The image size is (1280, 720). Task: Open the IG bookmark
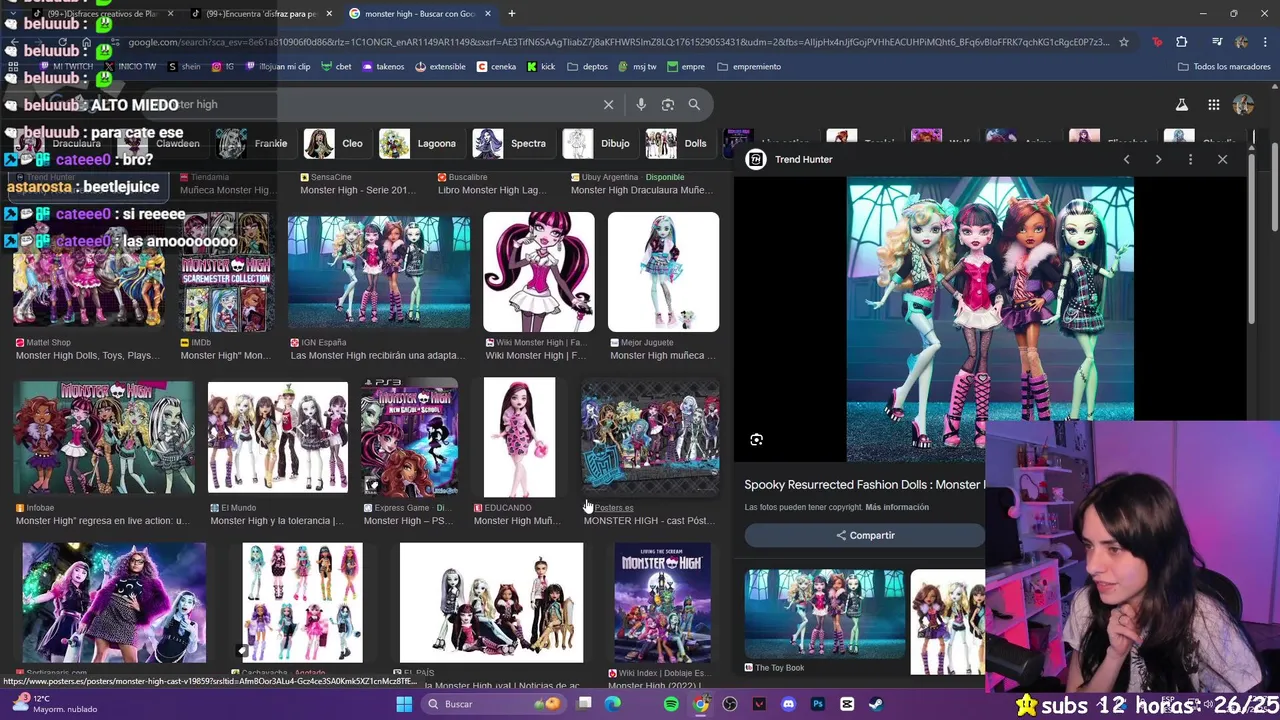point(223,67)
